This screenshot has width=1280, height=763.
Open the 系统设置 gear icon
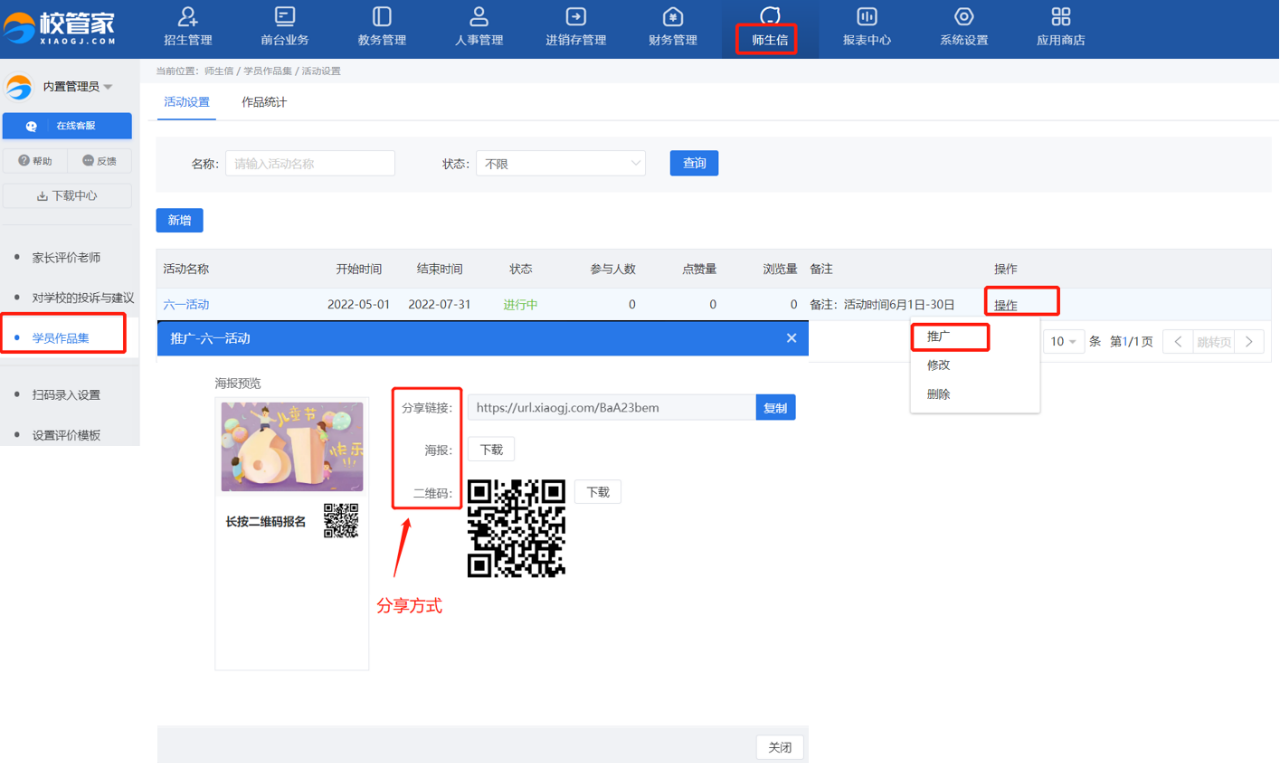[x=964, y=17]
